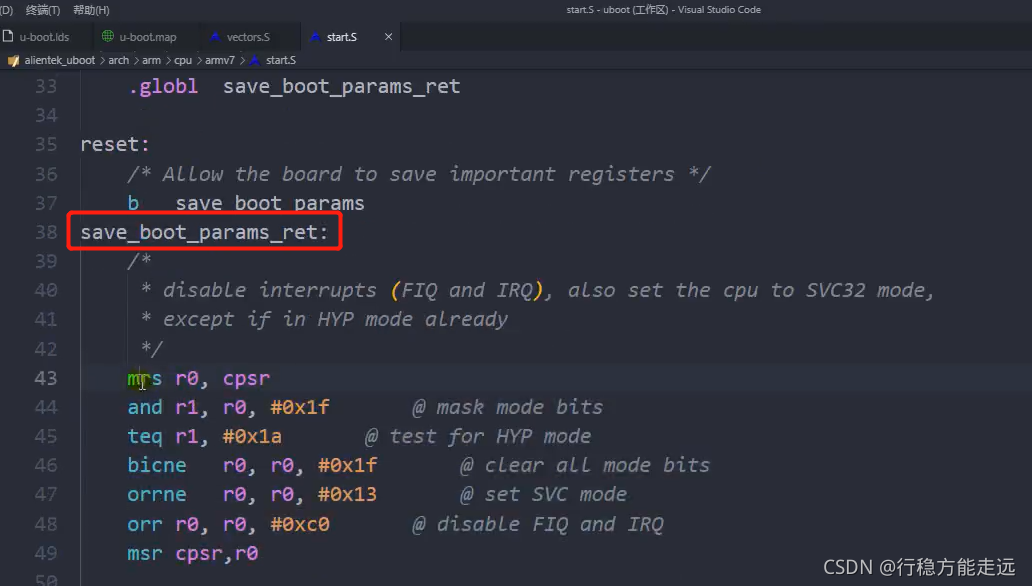Close the start.S editor tab

(388, 37)
